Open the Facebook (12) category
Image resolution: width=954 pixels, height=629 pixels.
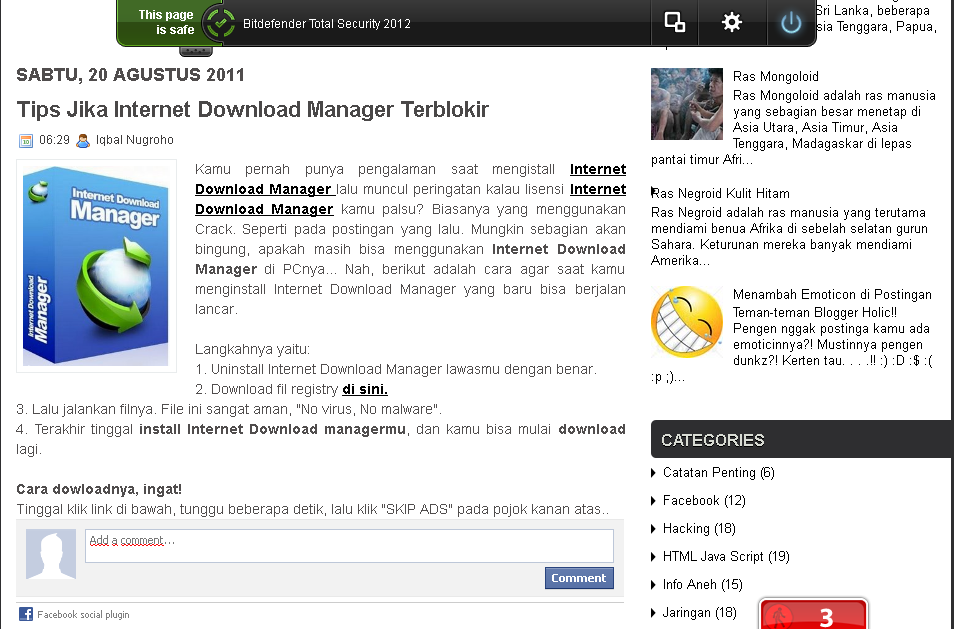pyautogui.click(x=704, y=501)
